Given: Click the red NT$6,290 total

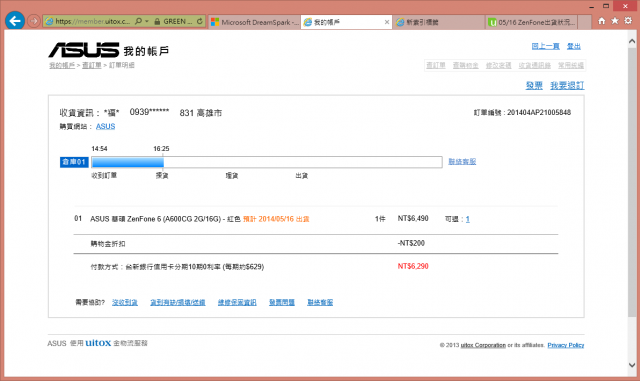Looking at the screenshot, I should point(413,266).
